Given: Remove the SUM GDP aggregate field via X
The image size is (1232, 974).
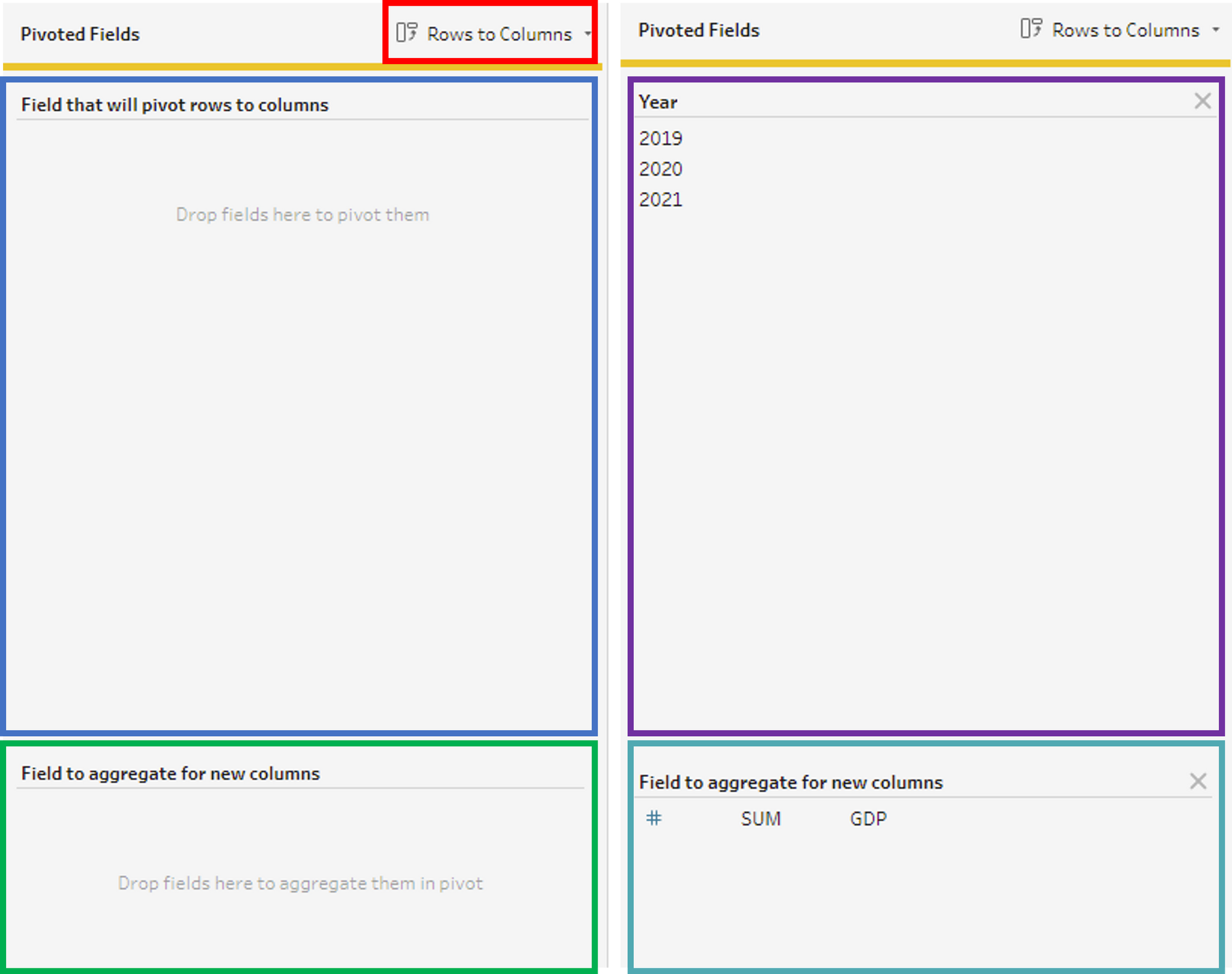Looking at the screenshot, I should pyautogui.click(x=1198, y=781).
